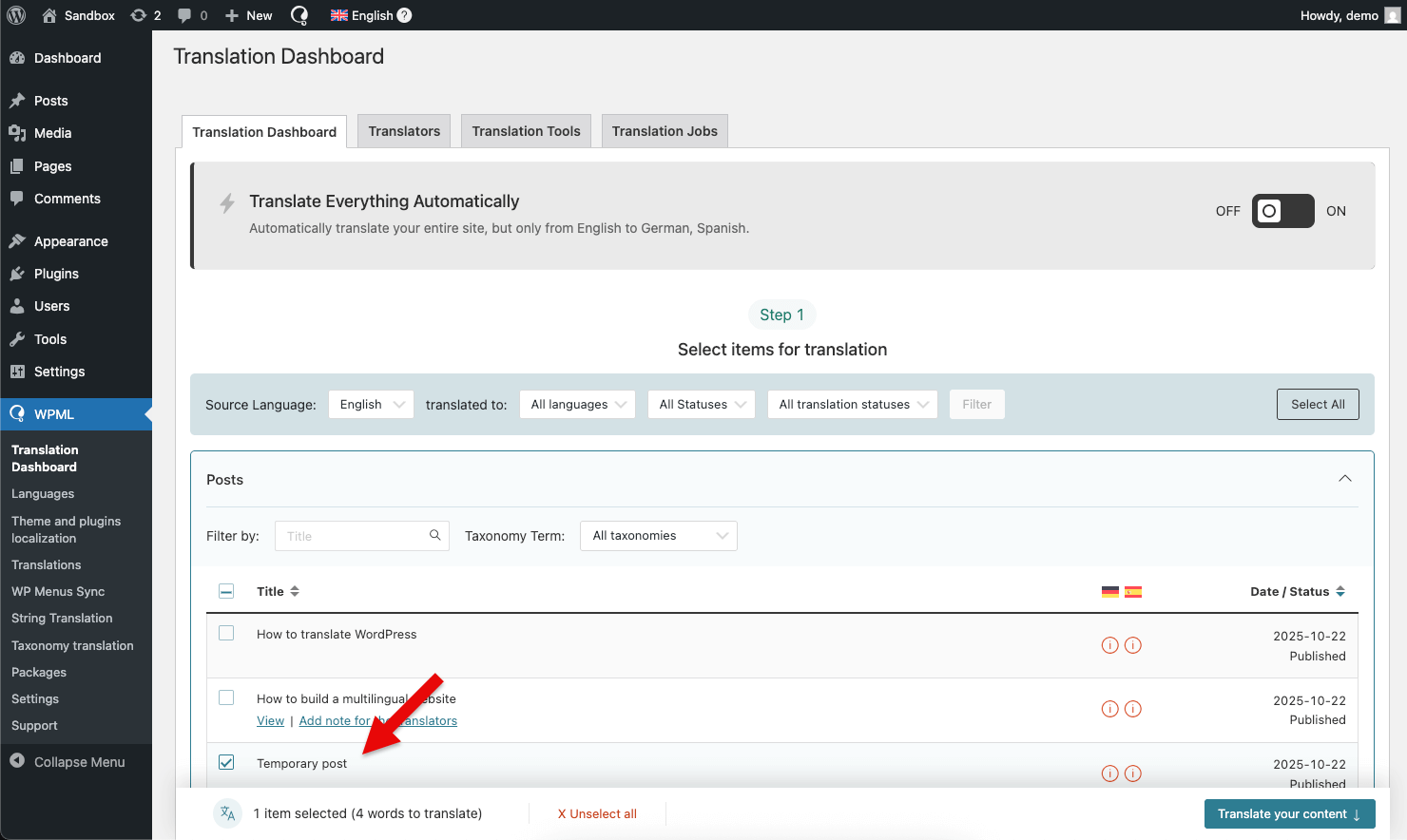Open String Translation in the sidebar
Image resolution: width=1407 pixels, height=840 pixels.
[x=62, y=618]
